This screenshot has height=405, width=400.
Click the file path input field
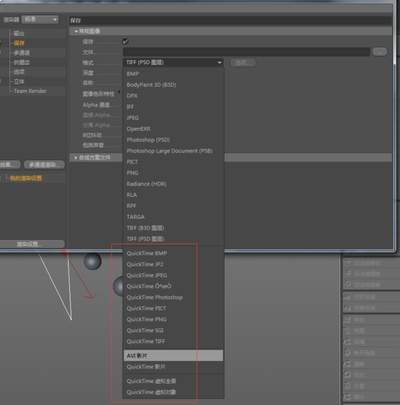click(247, 52)
